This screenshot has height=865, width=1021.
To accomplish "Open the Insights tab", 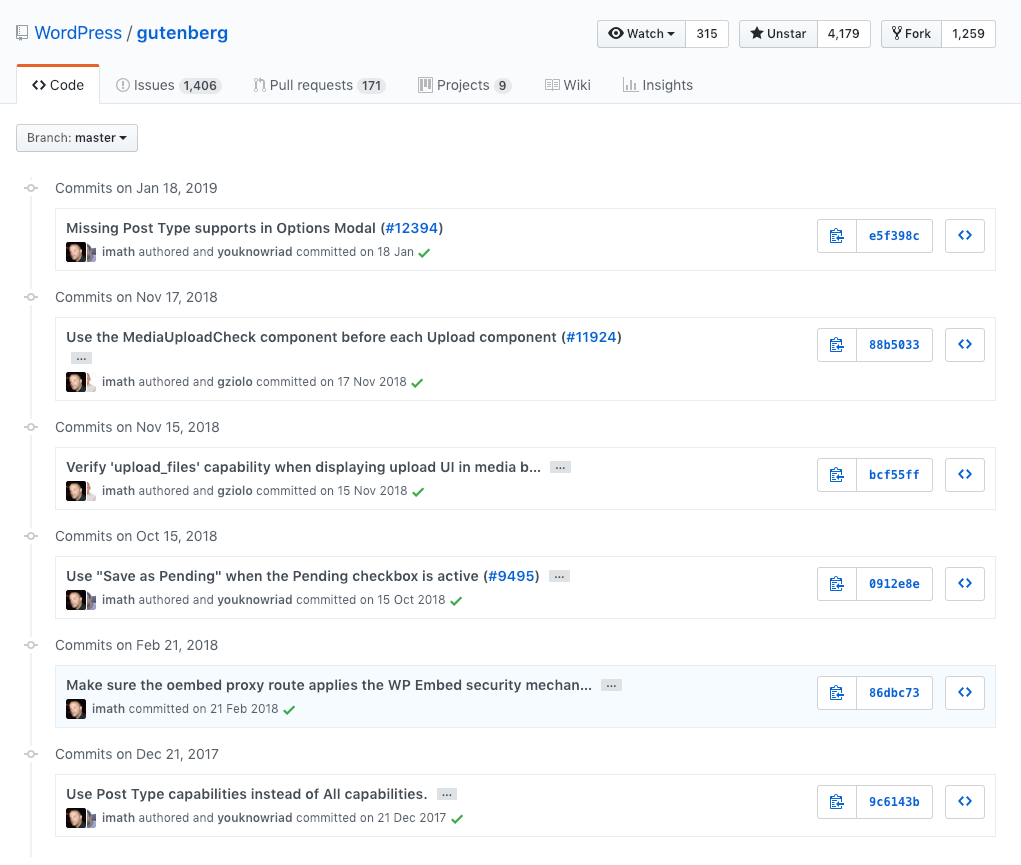I will click(658, 85).
